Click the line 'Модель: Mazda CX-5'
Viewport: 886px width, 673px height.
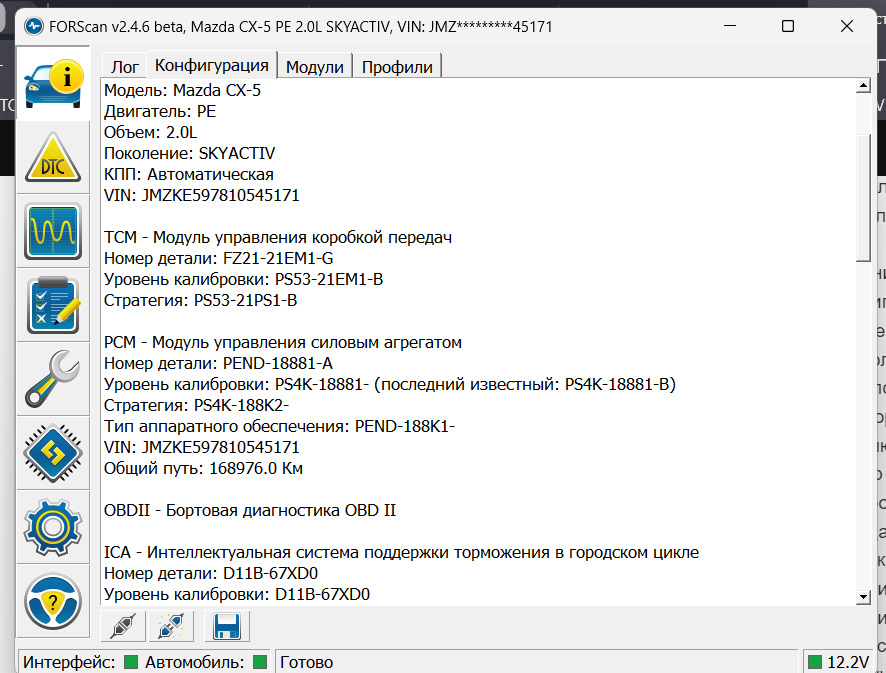pyautogui.click(x=183, y=90)
